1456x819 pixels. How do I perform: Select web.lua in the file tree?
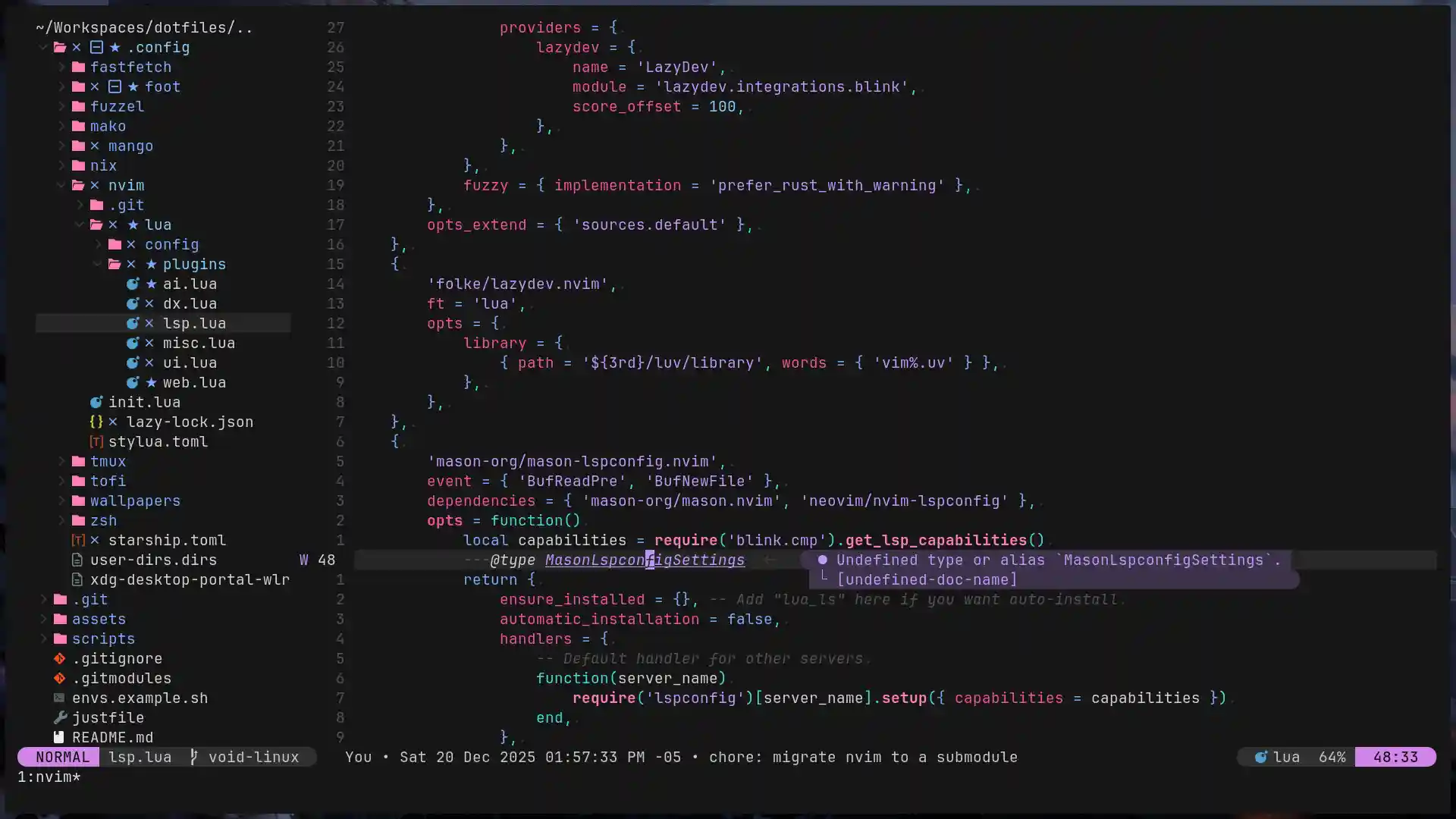(x=194, y=383)
